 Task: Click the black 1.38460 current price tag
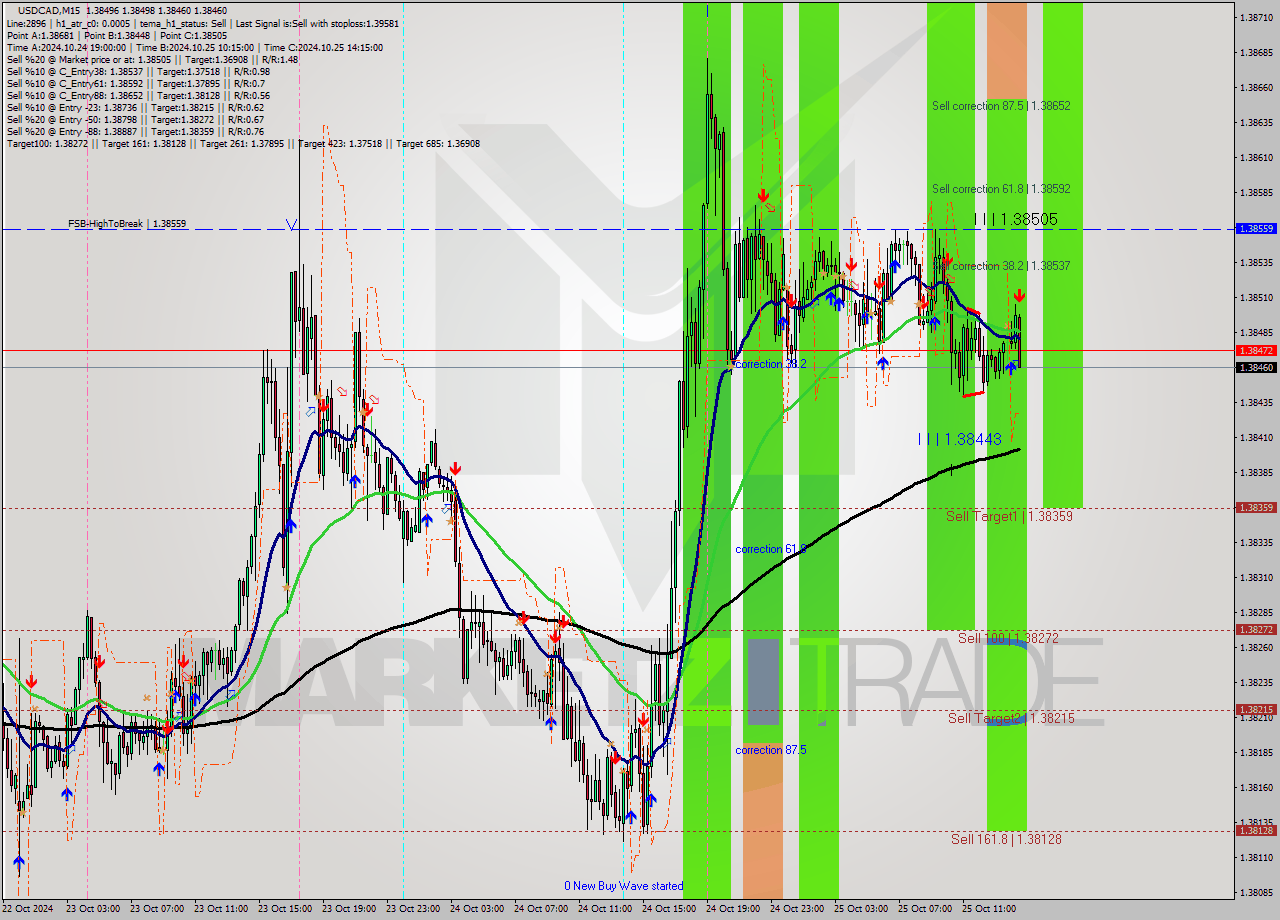point(1256,367)
